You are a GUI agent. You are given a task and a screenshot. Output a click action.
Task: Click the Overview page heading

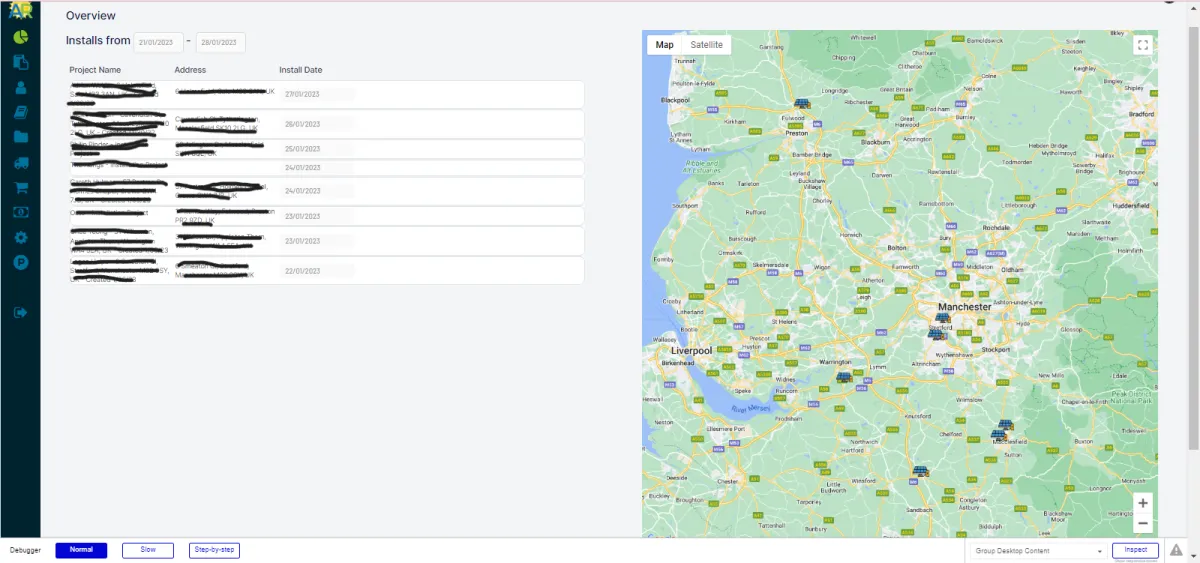coord(91,16)
